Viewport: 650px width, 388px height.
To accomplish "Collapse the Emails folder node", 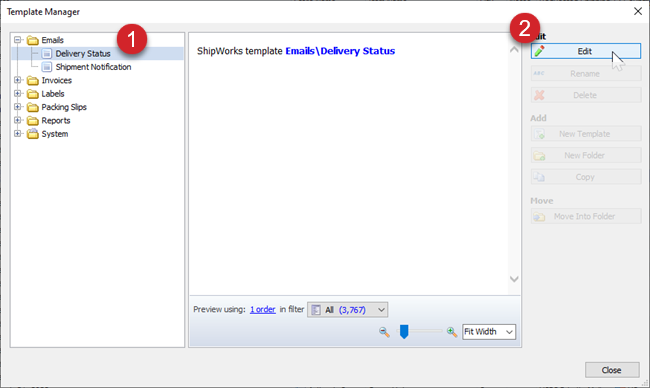I will click(17, 40).
